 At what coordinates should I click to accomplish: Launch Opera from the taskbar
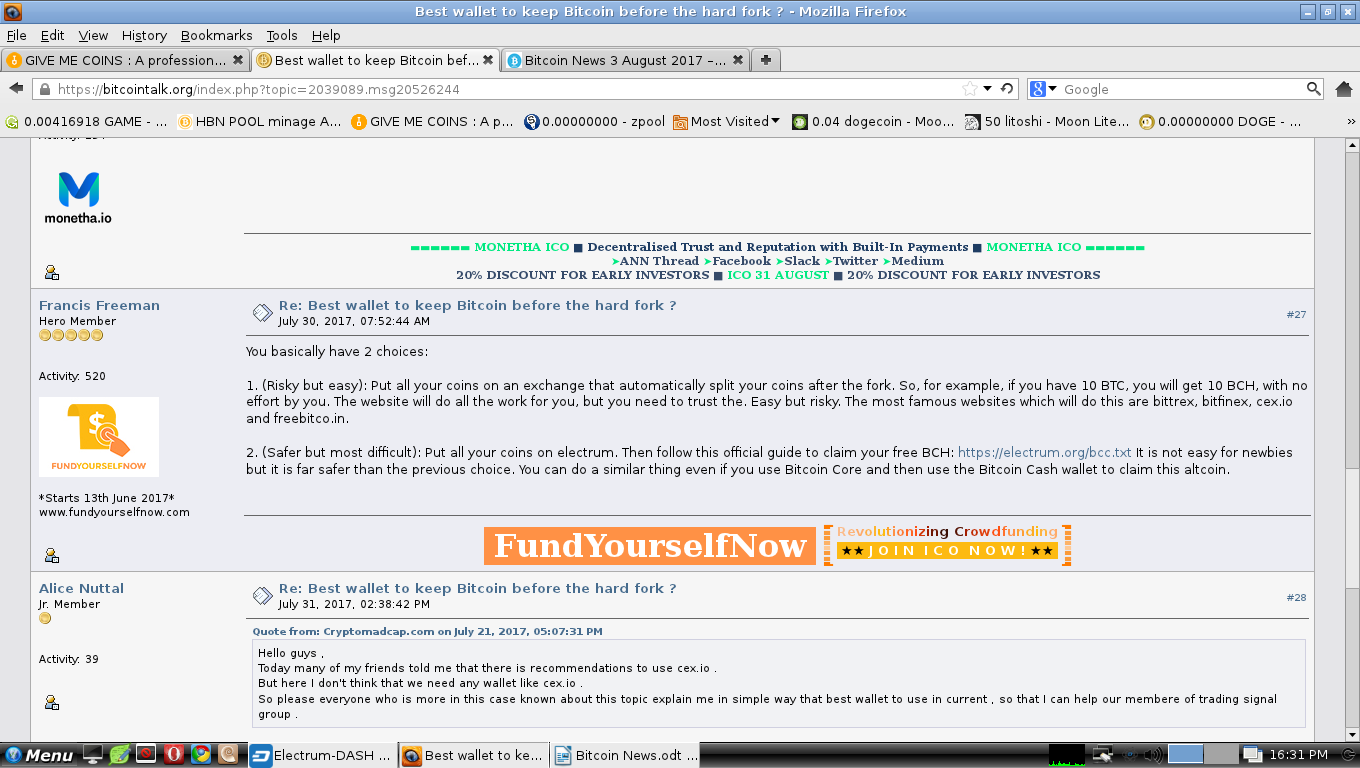pos(173,755)
